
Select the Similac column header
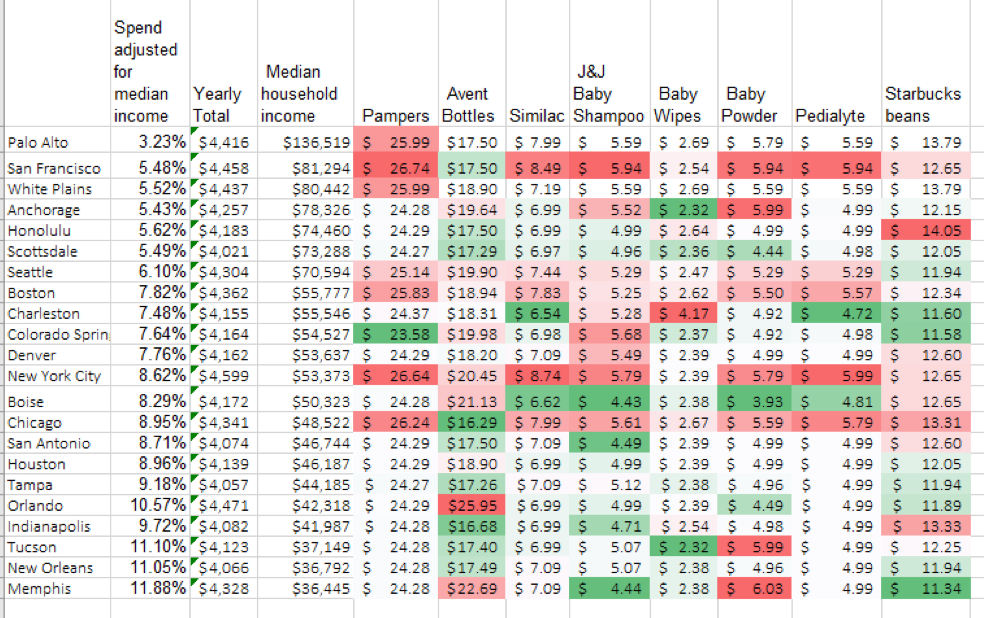(x=537, y=63)
